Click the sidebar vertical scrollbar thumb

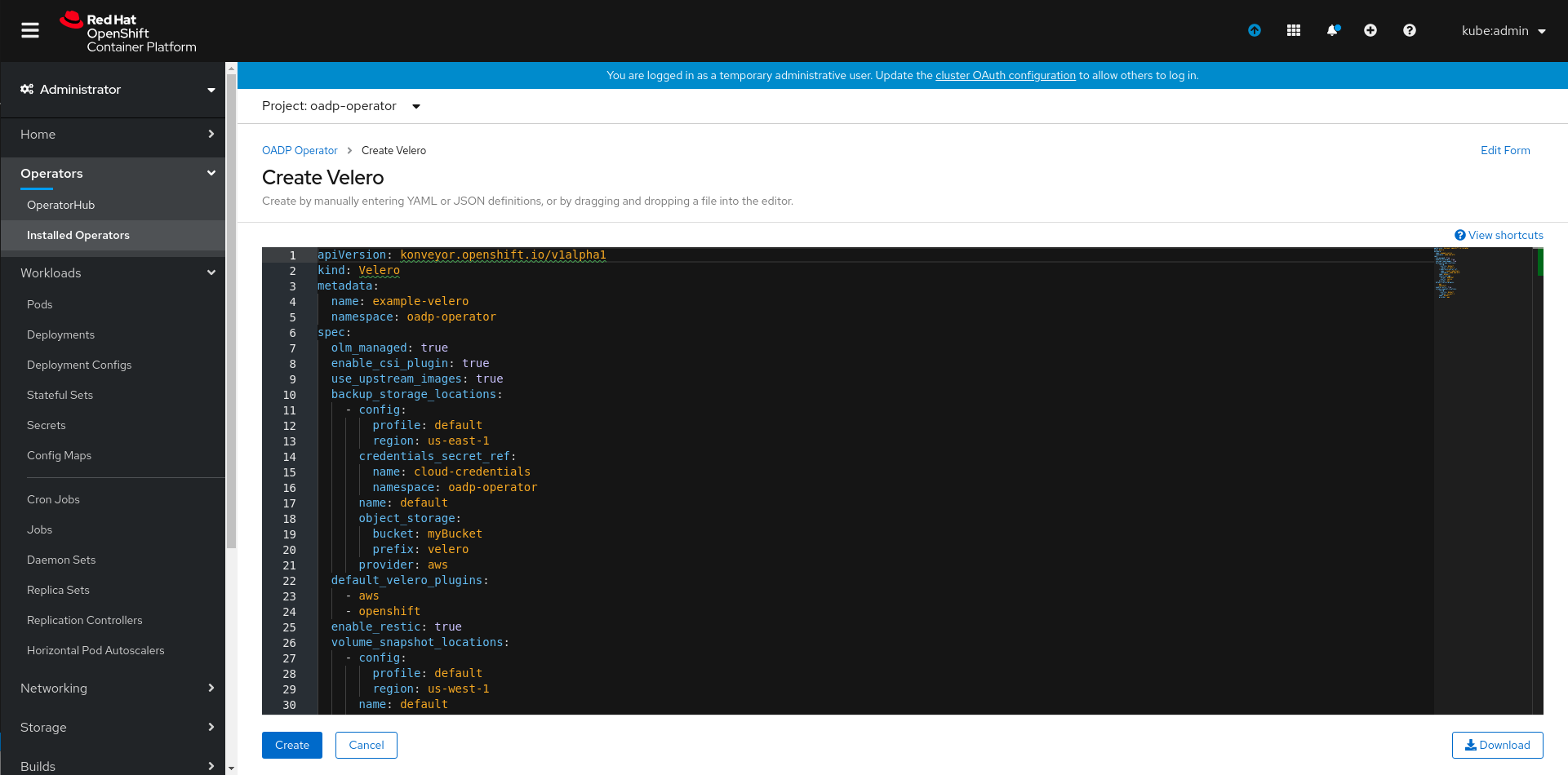(231, 310)
